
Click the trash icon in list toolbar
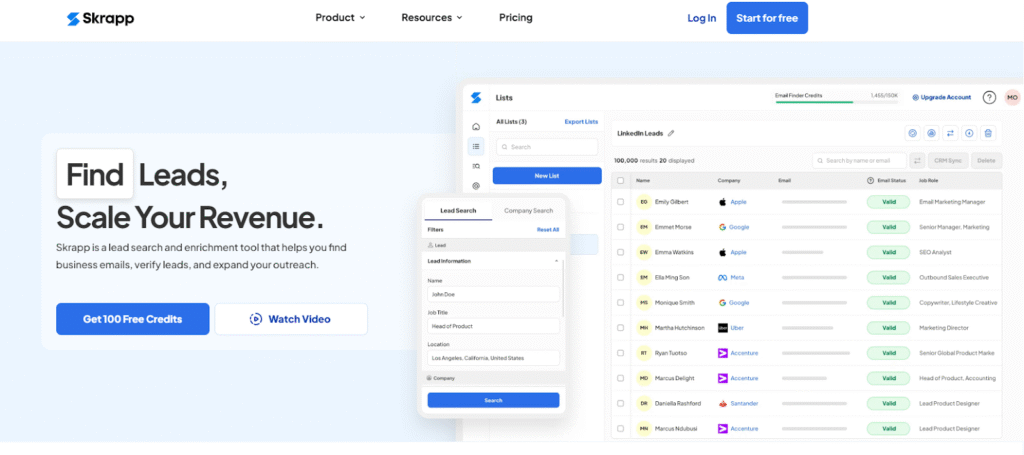[988, 133]
